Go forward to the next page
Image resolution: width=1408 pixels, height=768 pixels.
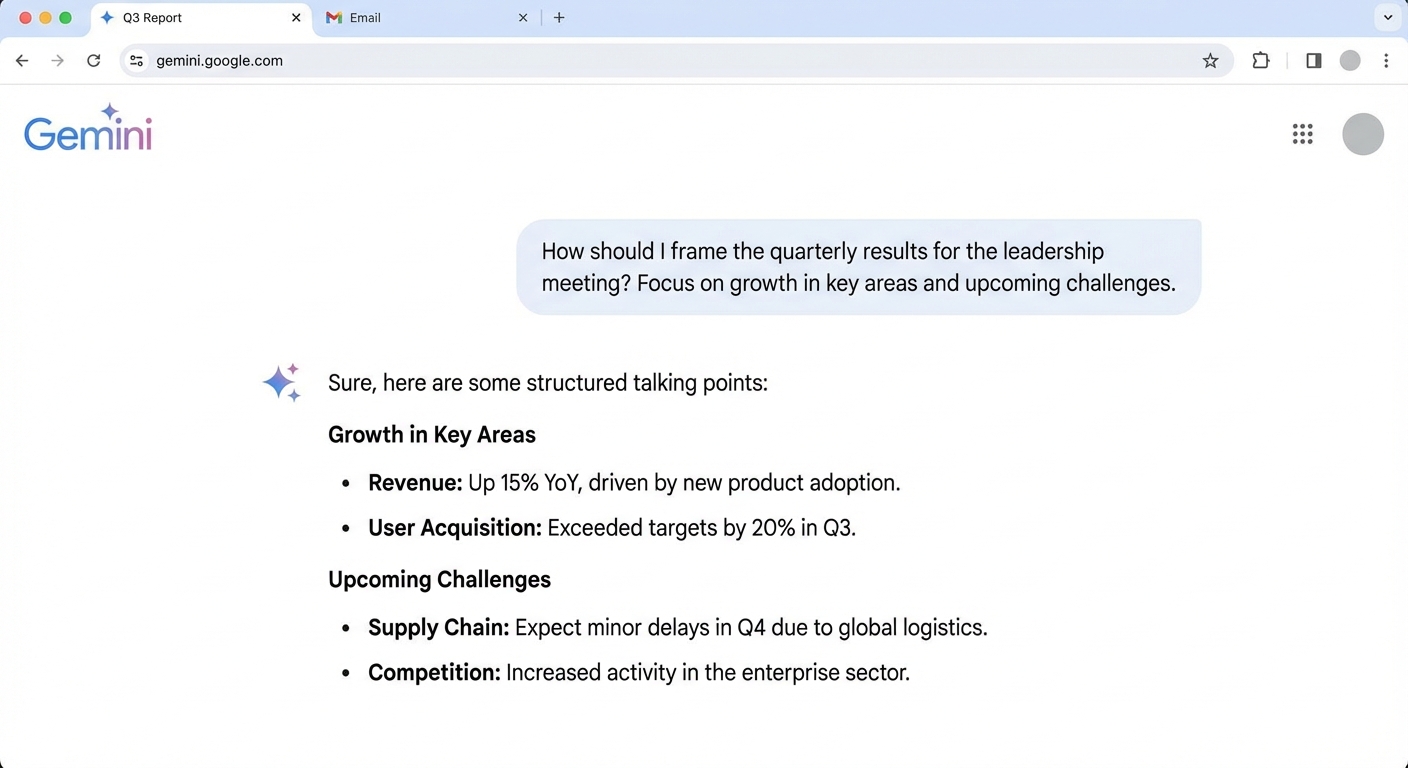click(58, 61)
